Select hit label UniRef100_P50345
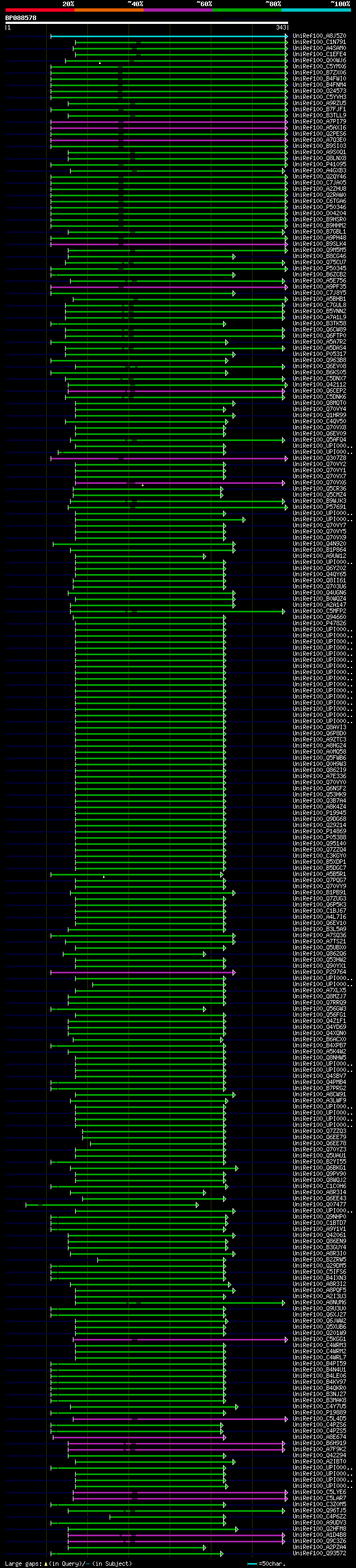 319,269
